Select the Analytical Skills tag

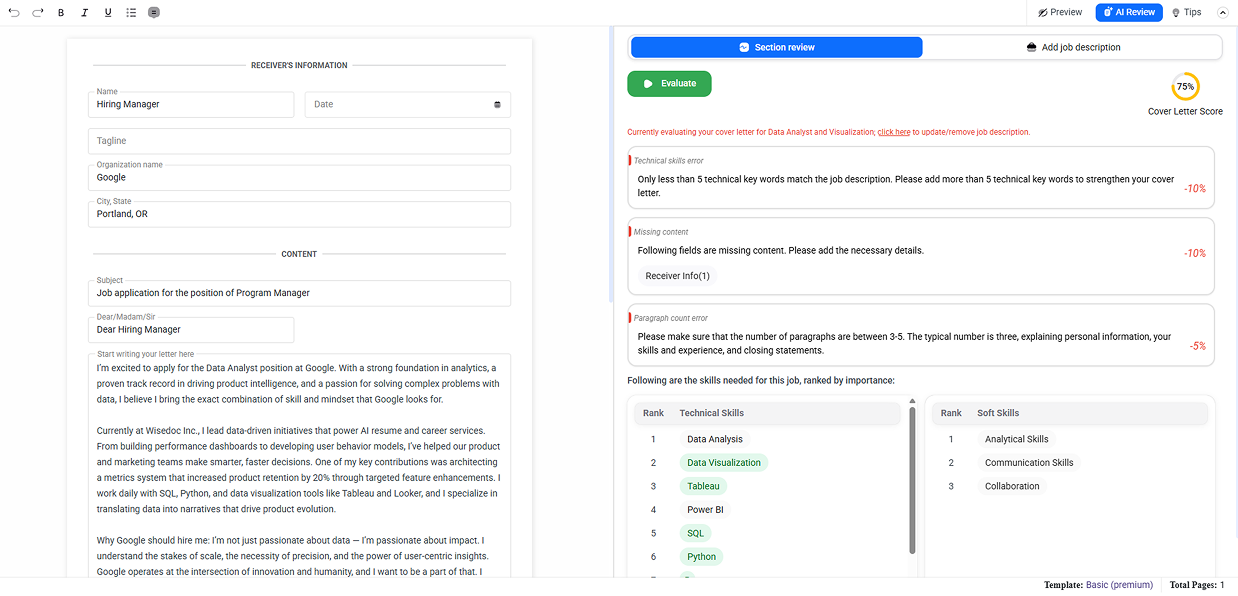(1017, 439)
